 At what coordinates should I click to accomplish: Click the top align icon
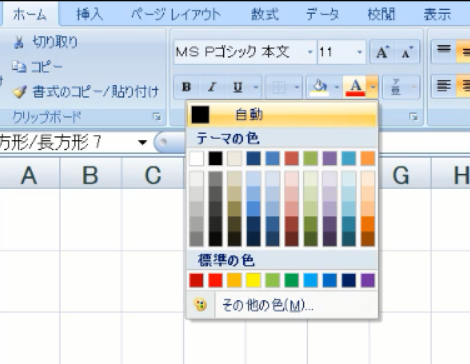[444, 50]
